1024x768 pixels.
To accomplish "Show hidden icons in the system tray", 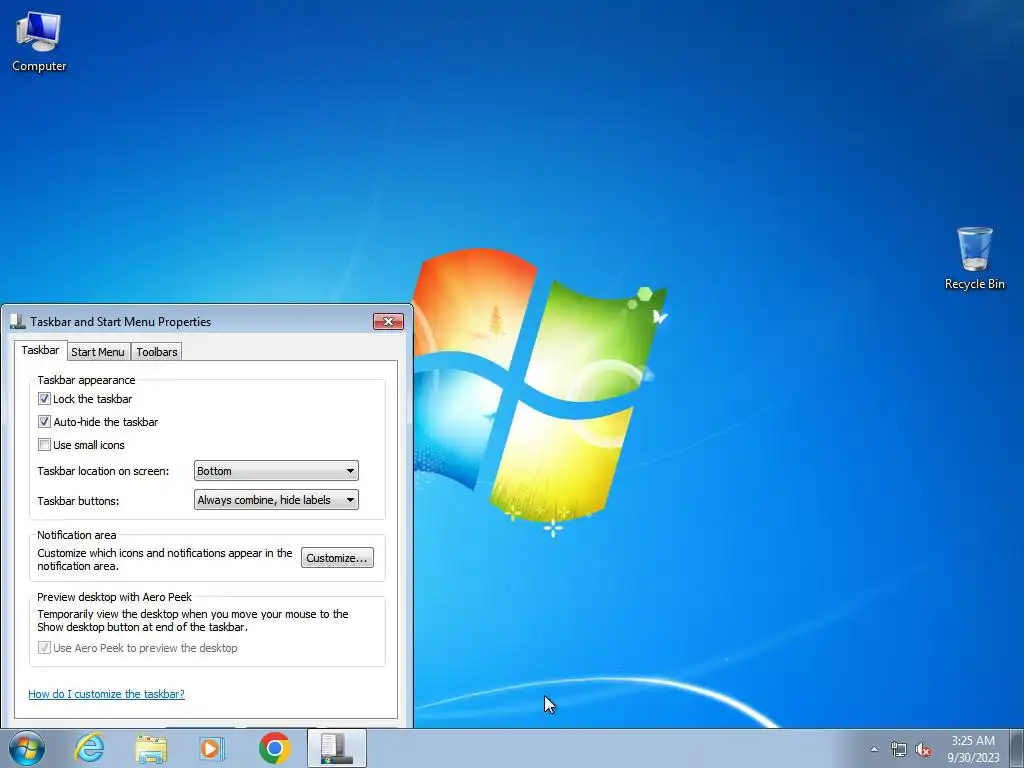I will tap(874, 749).
